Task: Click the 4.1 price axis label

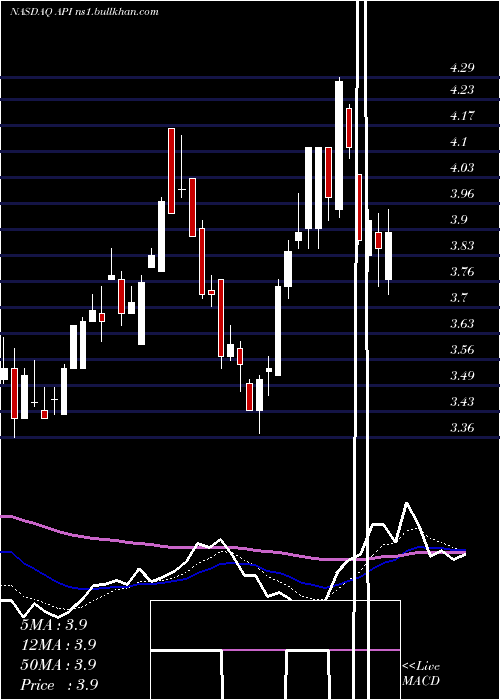Action: (x=458, y=142)
